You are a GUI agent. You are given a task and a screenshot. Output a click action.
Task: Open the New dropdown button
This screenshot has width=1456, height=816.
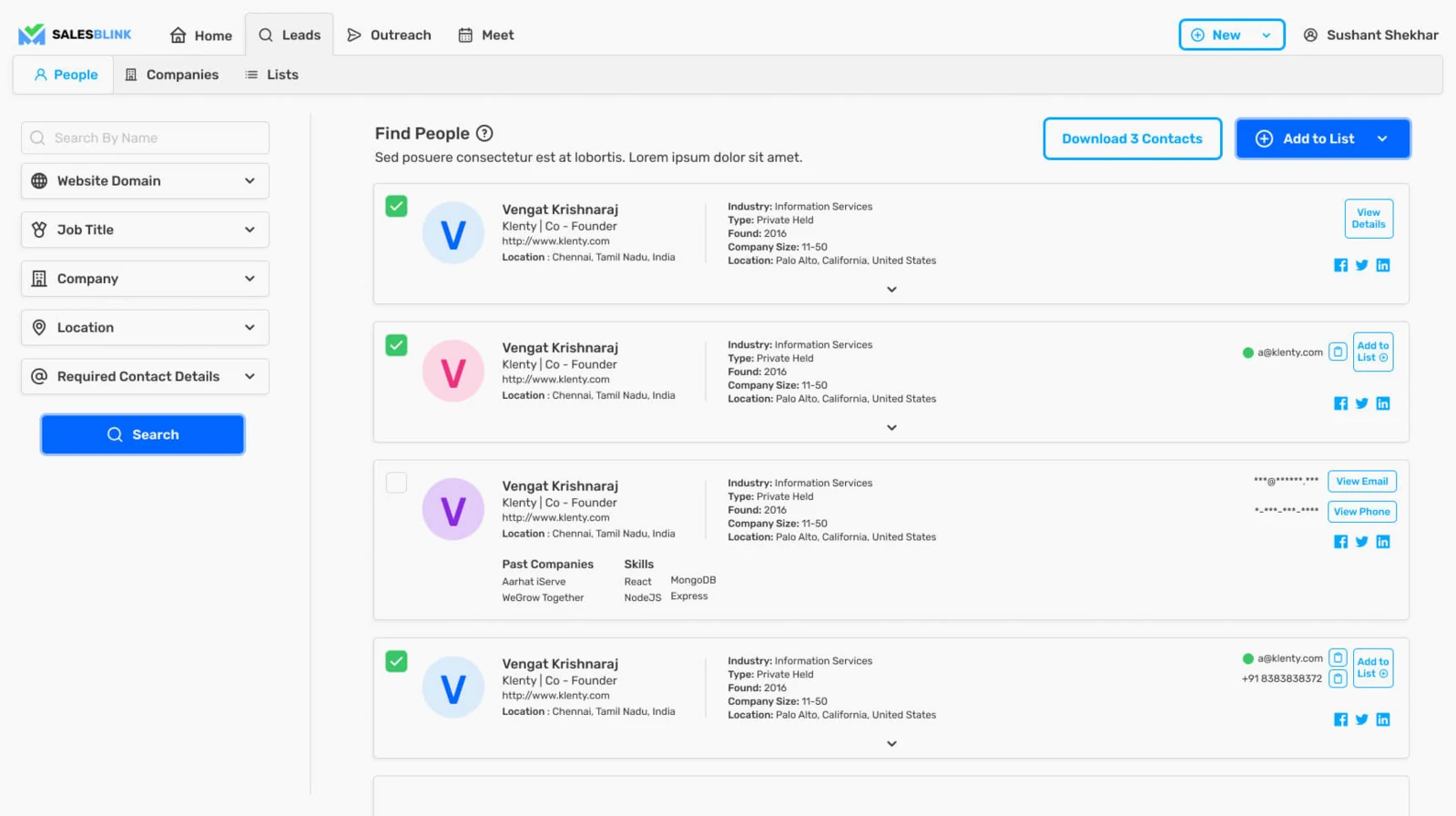(x=1231, y=35)
